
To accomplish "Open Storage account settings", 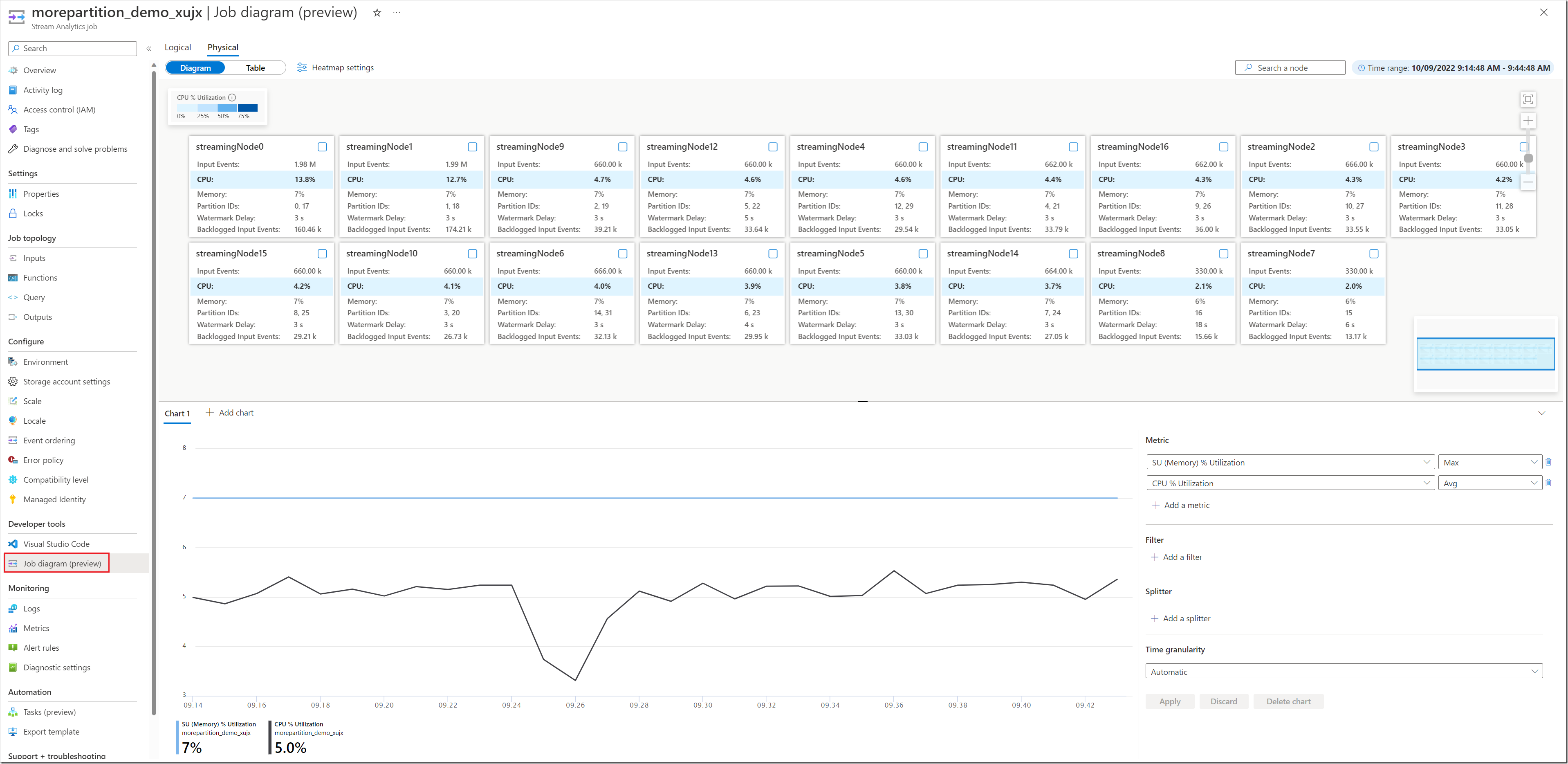I will click(66, 382).
